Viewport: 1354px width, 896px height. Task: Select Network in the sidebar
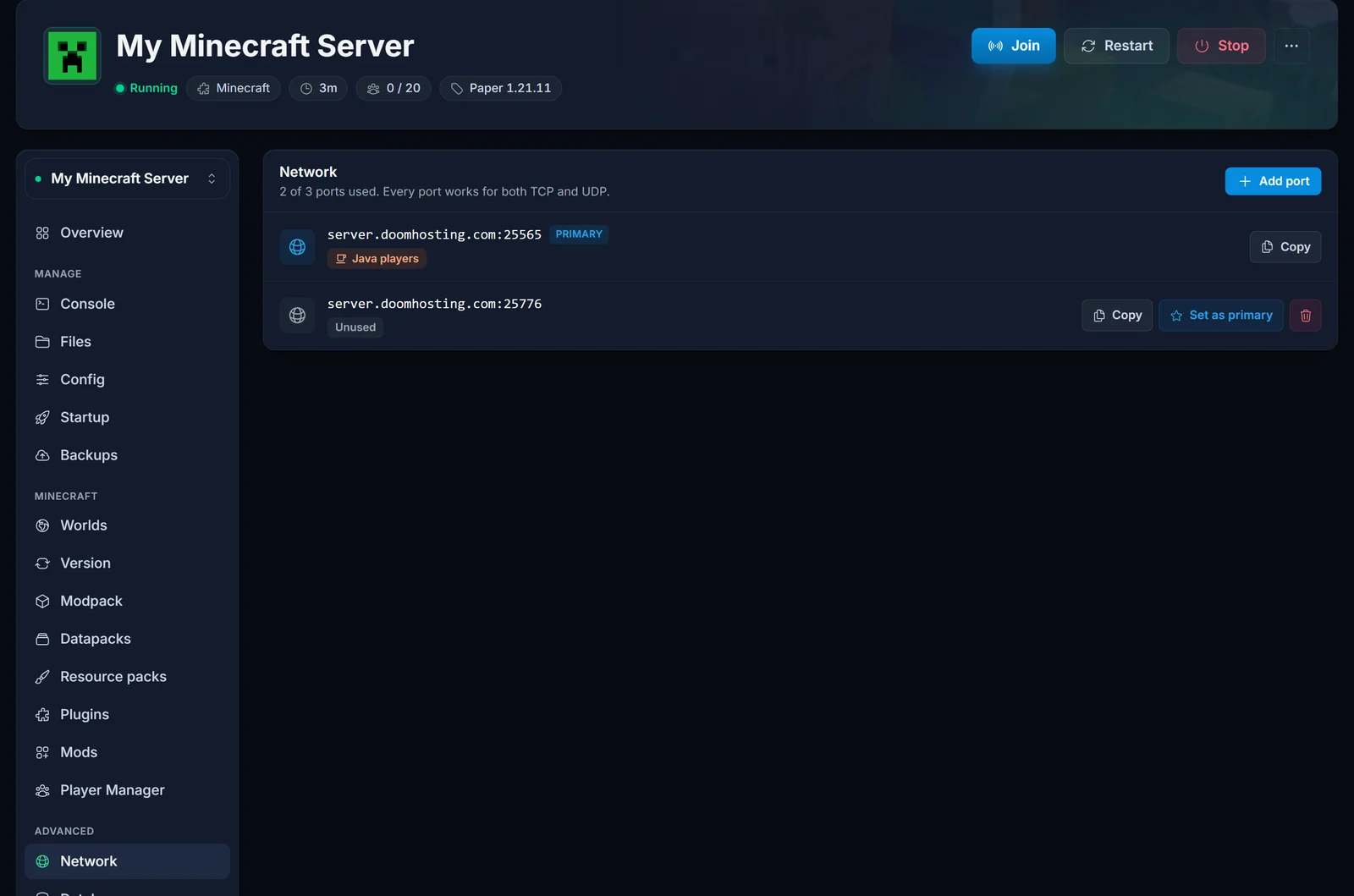[x=127, y=861]
